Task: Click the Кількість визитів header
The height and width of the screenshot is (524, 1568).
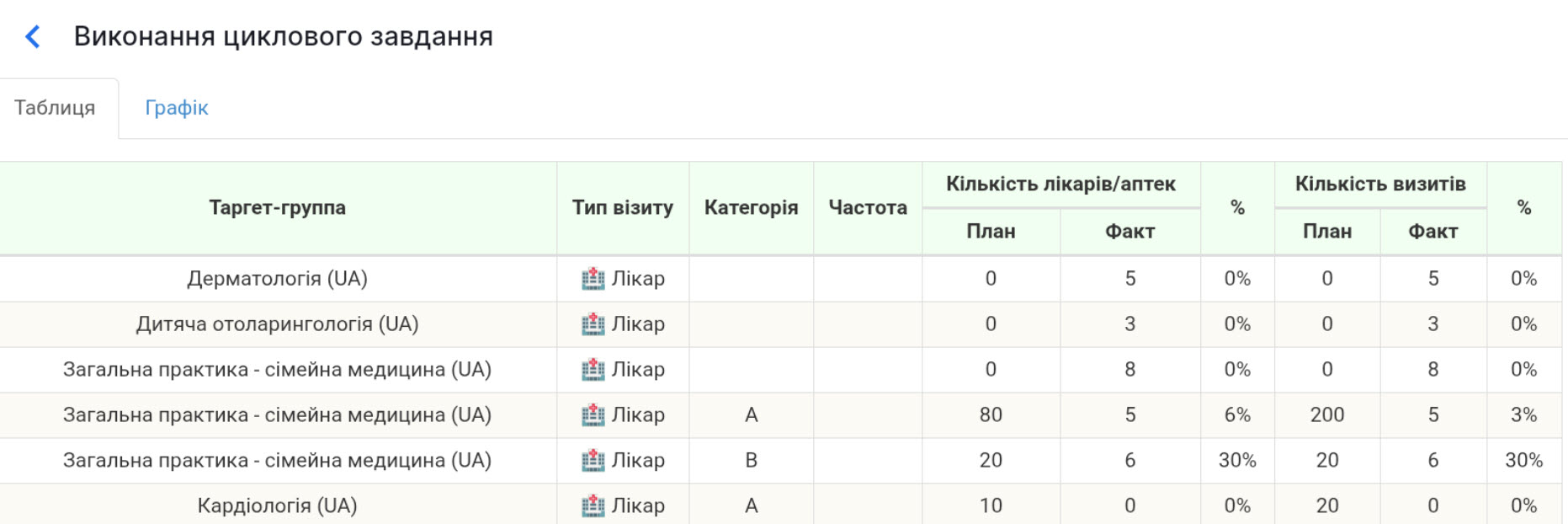Action: tap(1380, 184)
